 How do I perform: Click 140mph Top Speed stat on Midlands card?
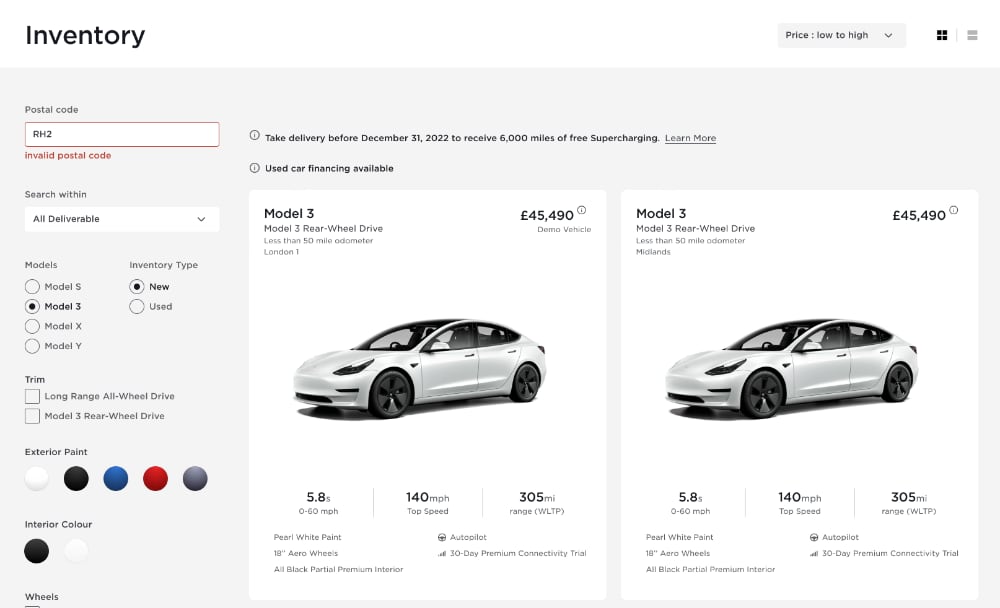tap(799, 503)
